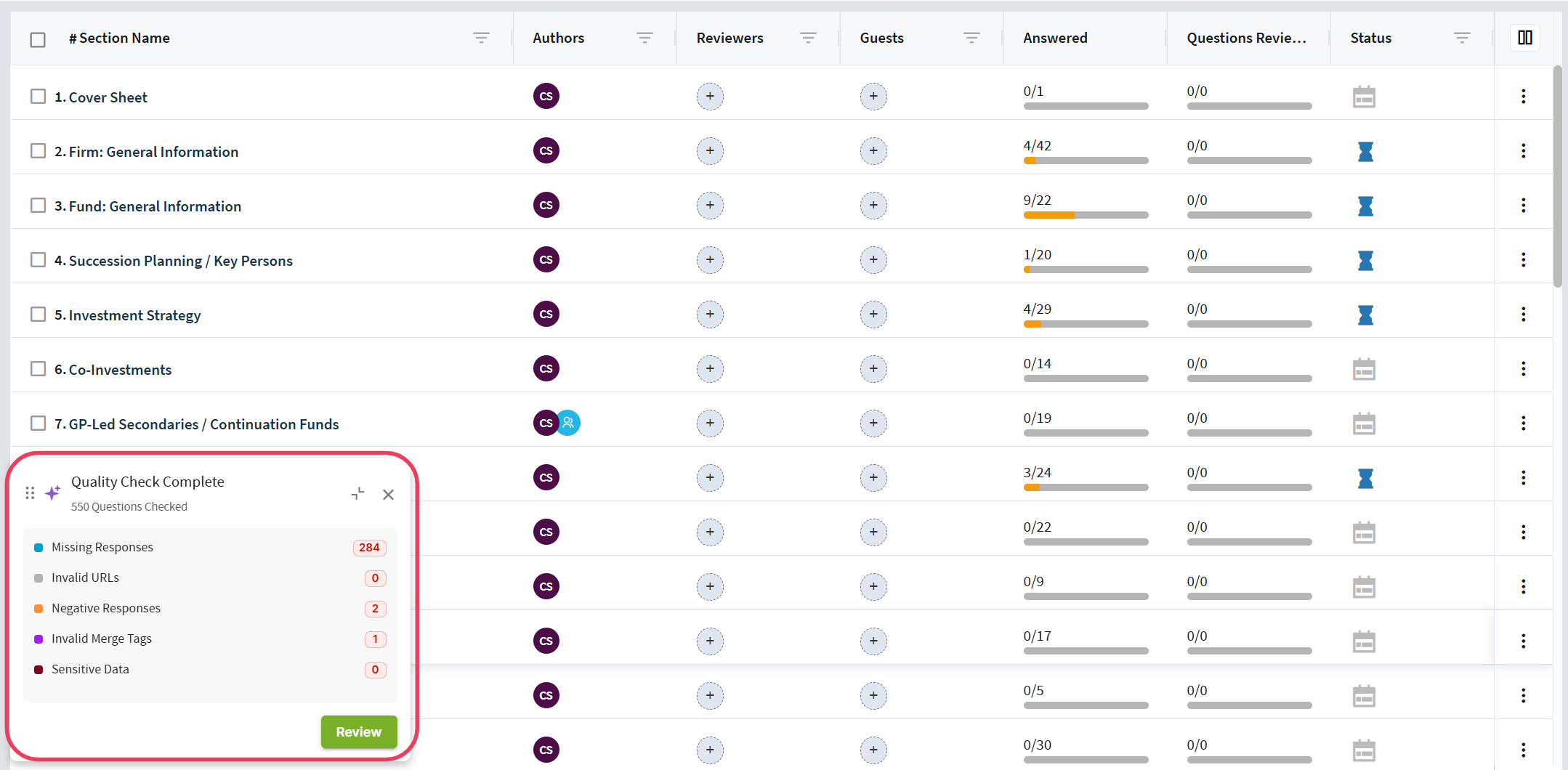
Task: Click the 4/29 answered progress bar
Action: [1086, 324]
